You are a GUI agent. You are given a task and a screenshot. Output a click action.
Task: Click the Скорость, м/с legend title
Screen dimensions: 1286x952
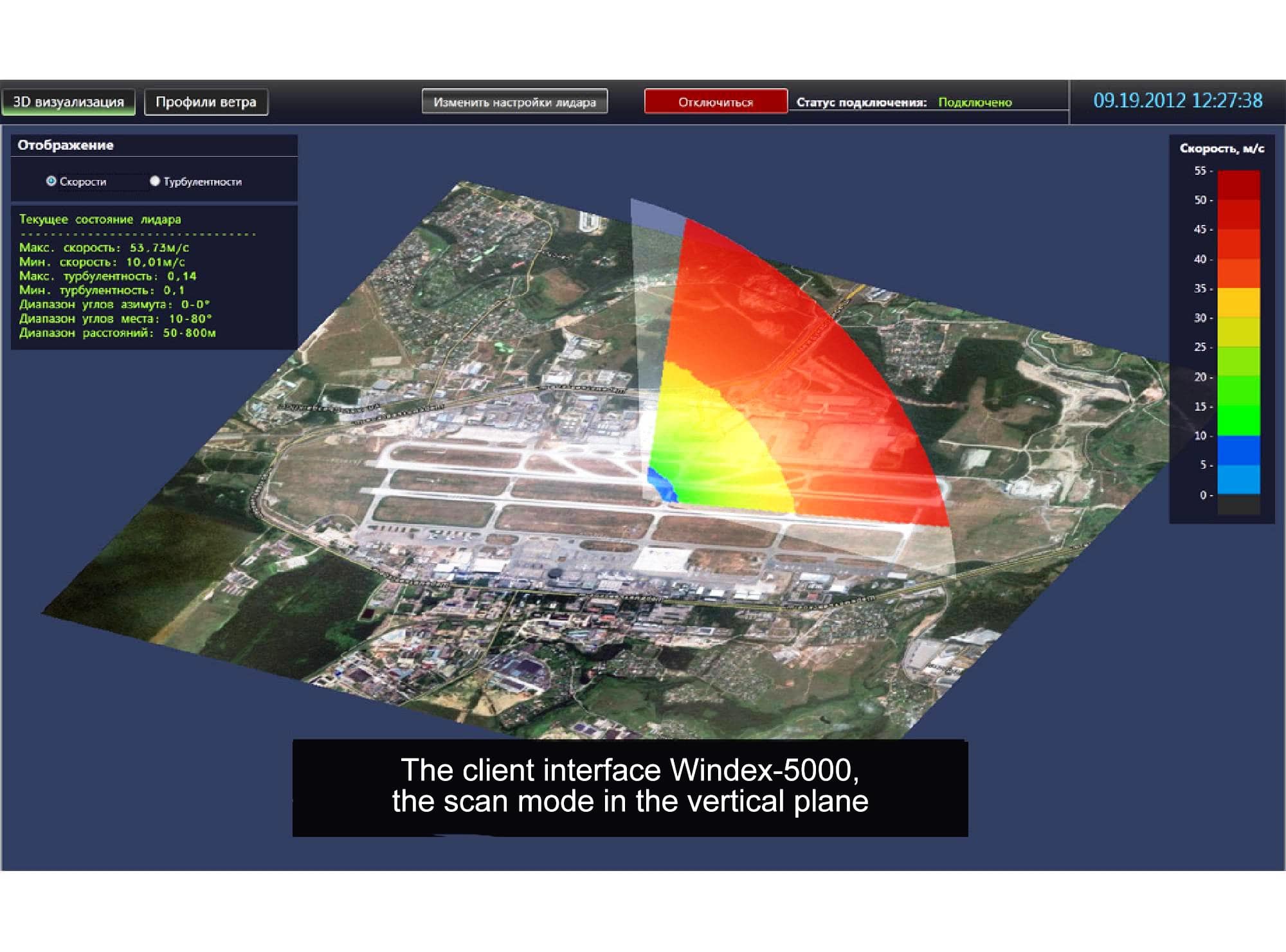point(1222,148)
